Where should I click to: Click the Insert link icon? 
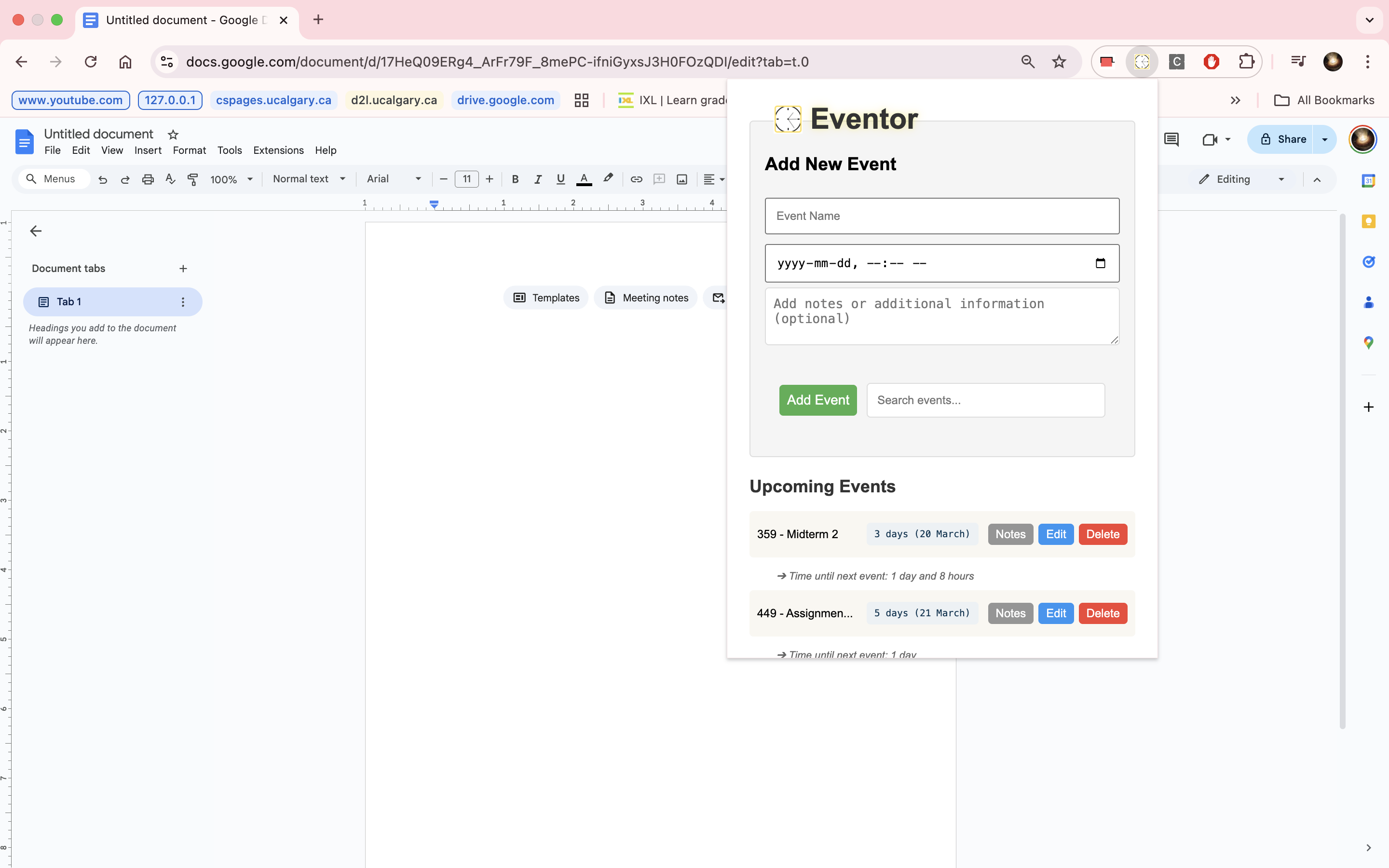636,179
